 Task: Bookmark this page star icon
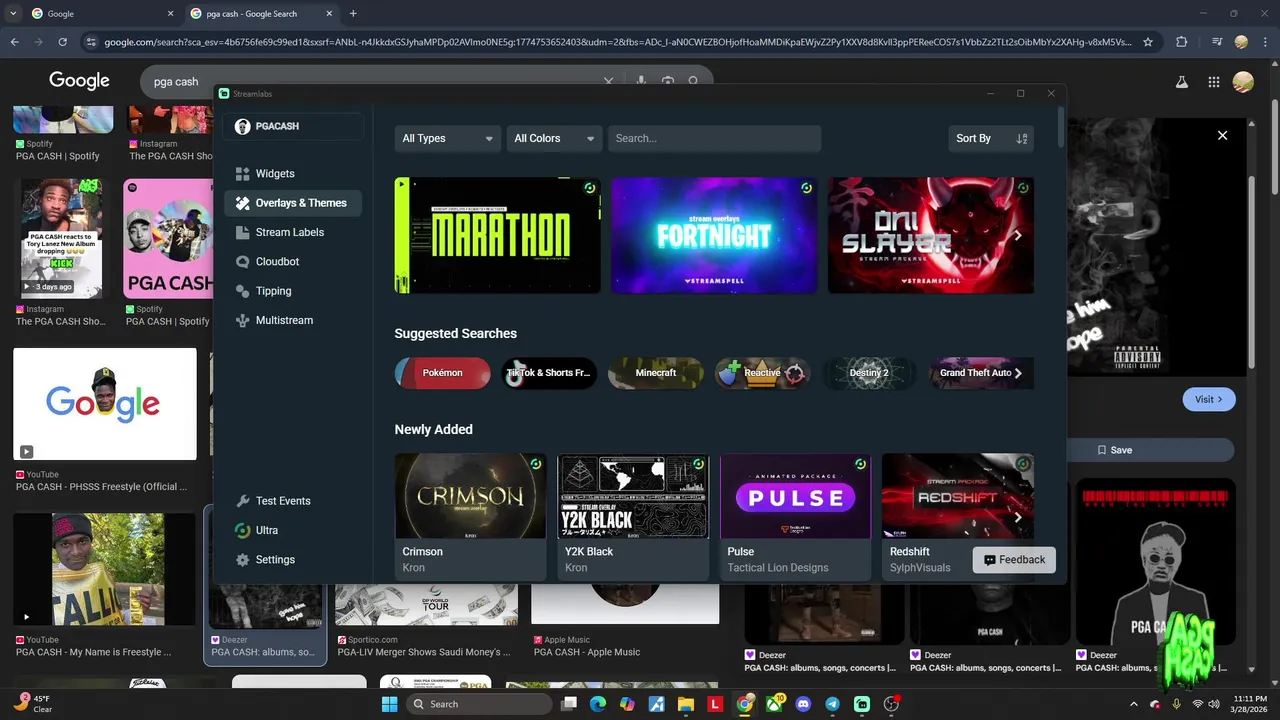tap(1148, 42)
